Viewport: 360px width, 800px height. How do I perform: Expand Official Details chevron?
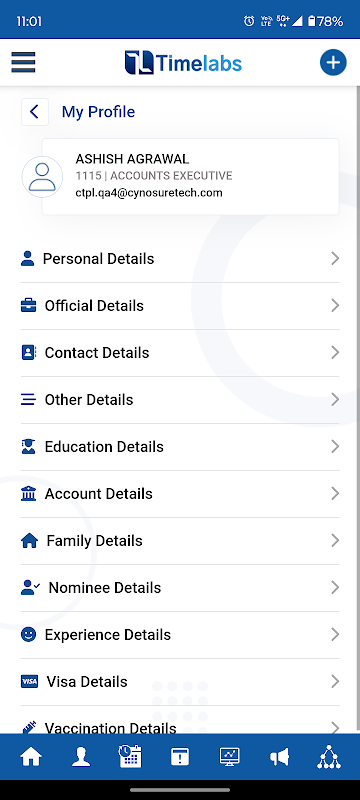coord(335,306)
